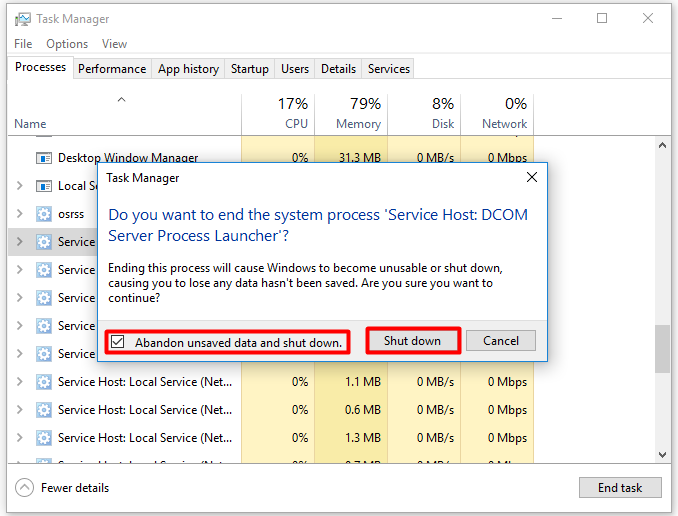Click gear icon of 0.6 MB Service Host
This screenshot has width=678, height=516.
[x=43, y=410]
